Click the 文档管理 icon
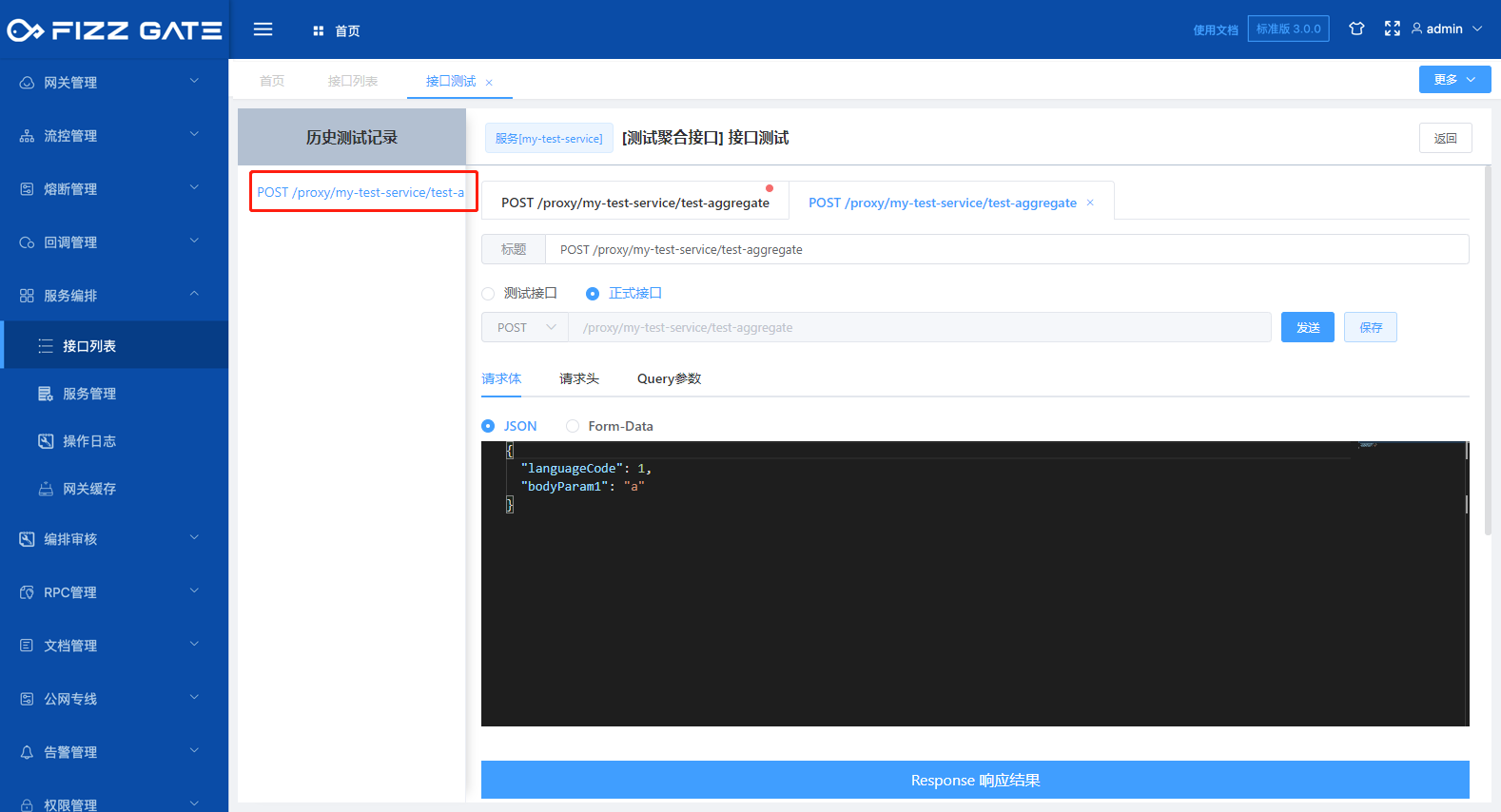The image size is (1501, 812). click(27, 646)
